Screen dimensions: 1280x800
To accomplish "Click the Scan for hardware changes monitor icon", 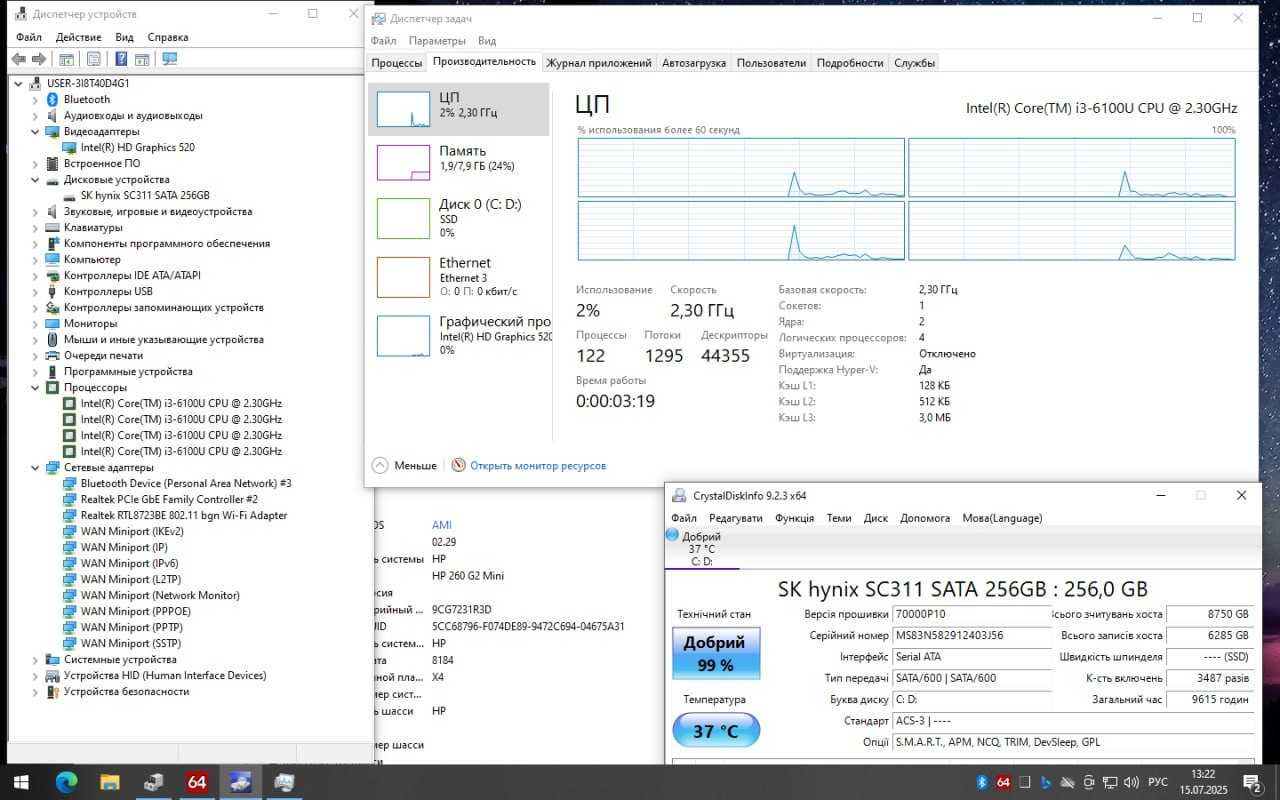I will click(x=169, y=59).
